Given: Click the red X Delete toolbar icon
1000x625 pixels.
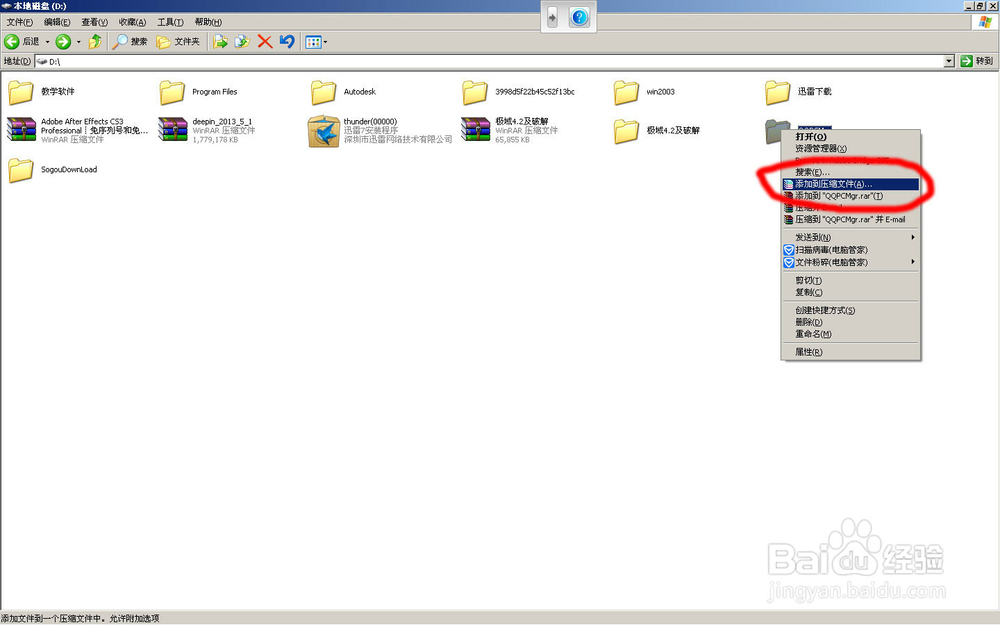Looking at the screenshot, I should 265,42.
